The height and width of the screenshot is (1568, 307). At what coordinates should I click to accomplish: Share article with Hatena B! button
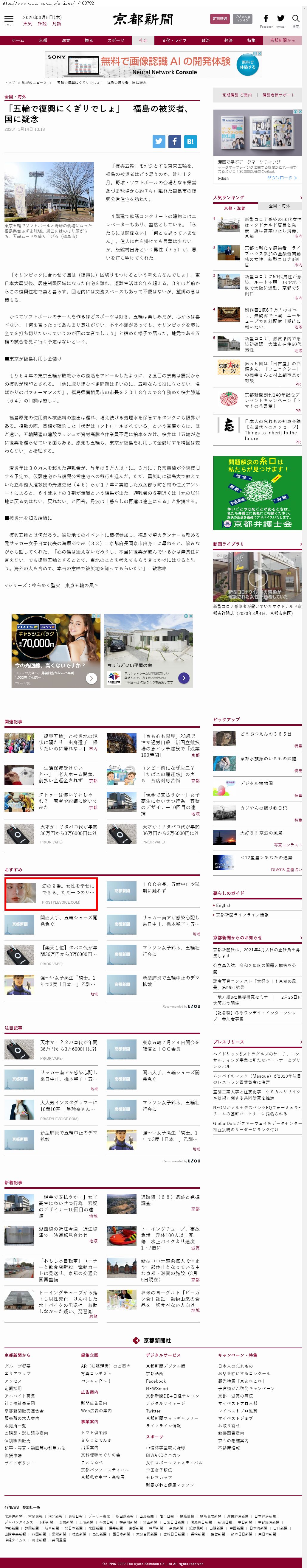[190, 141]
